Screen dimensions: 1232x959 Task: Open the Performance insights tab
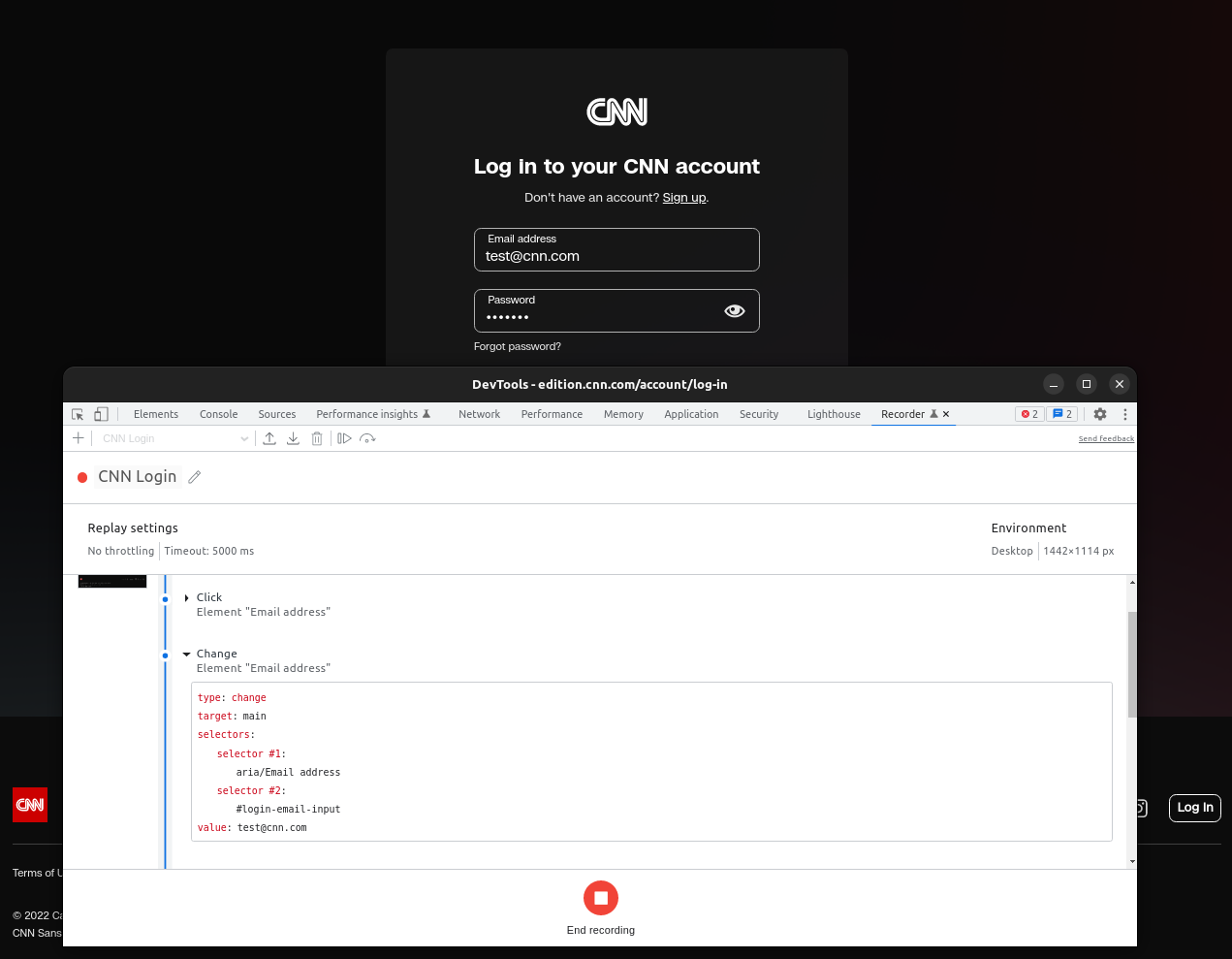pos(373,414)
